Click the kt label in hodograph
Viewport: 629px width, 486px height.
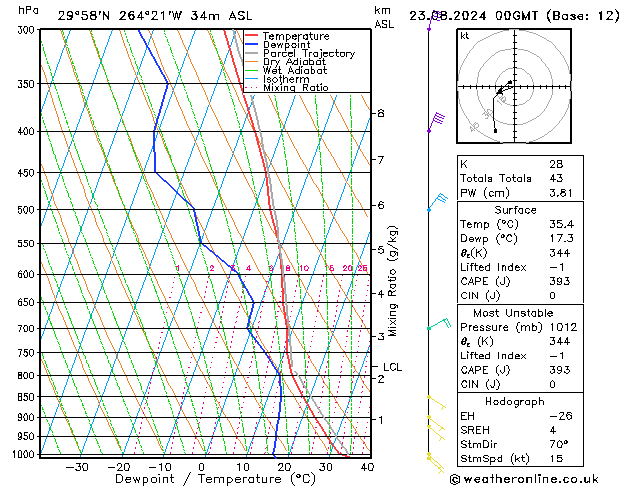coord(465,36)
